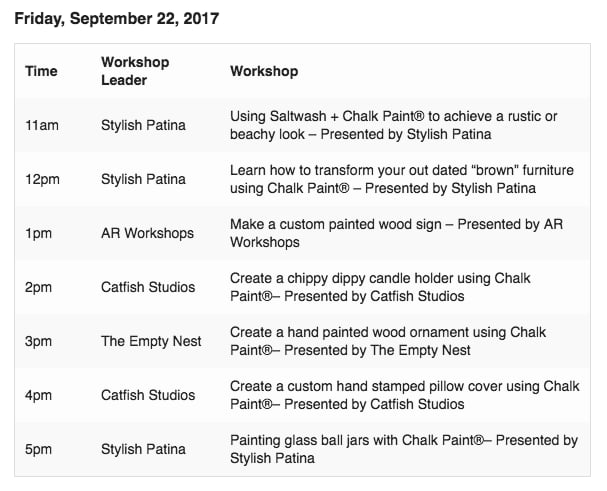Click the Workshop column header
The image size is (607, 491).
264,71
